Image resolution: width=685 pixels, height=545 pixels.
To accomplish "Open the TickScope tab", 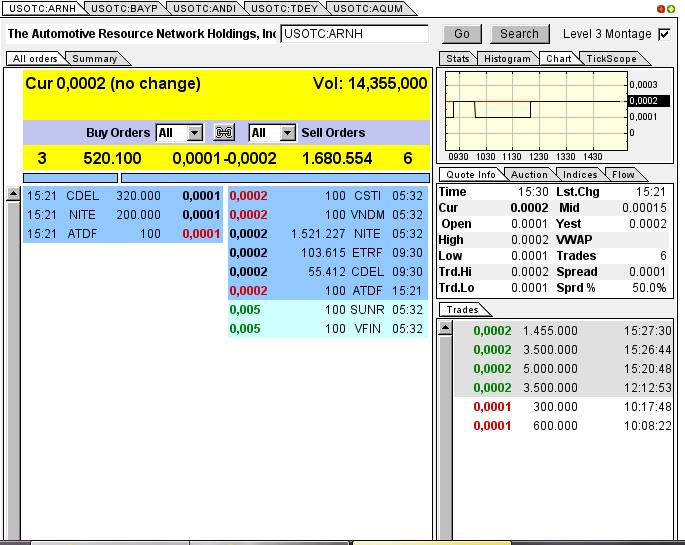I will (x=610, y=59).
